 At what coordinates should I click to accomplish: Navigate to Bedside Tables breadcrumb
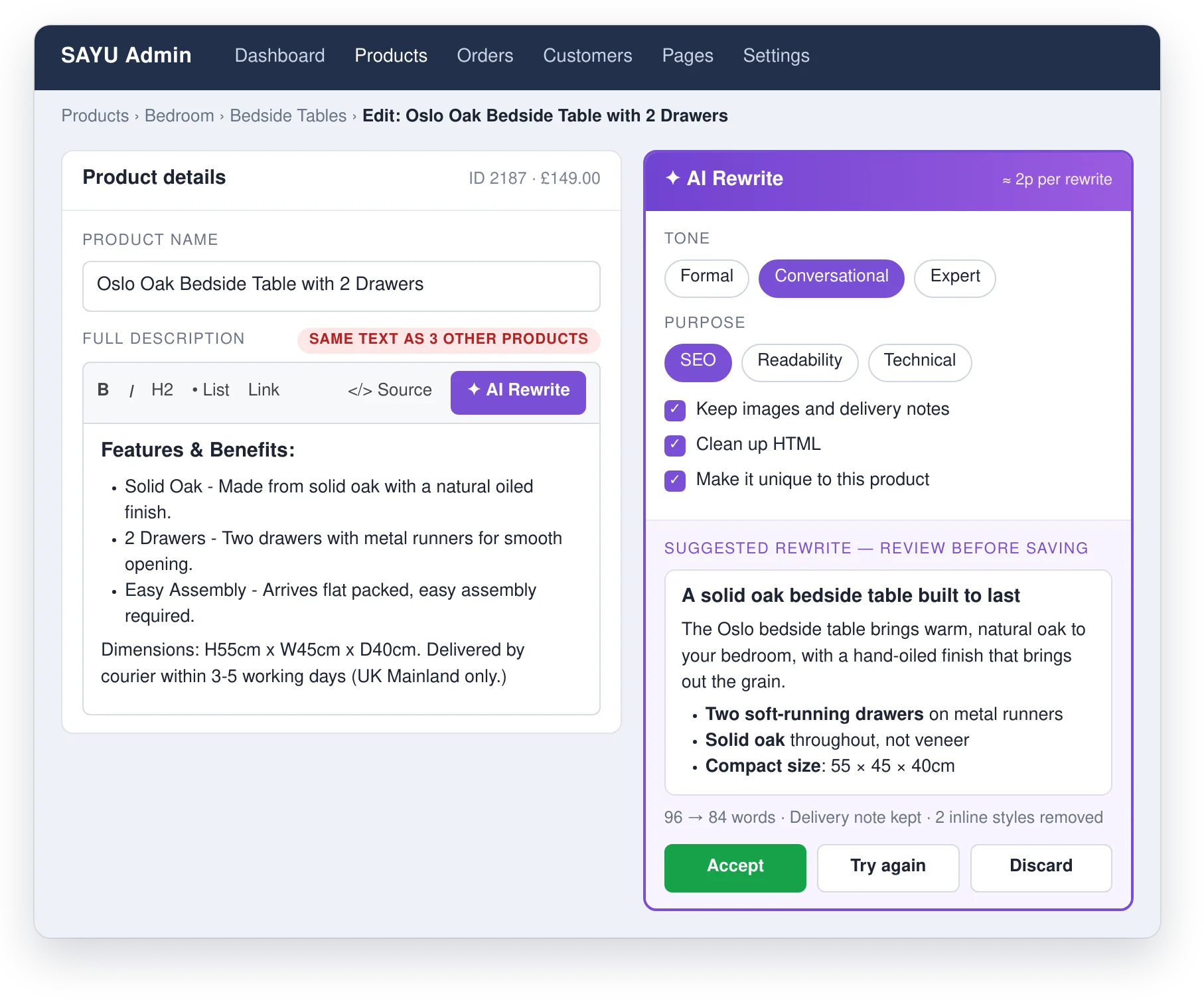tap(288, 116)
